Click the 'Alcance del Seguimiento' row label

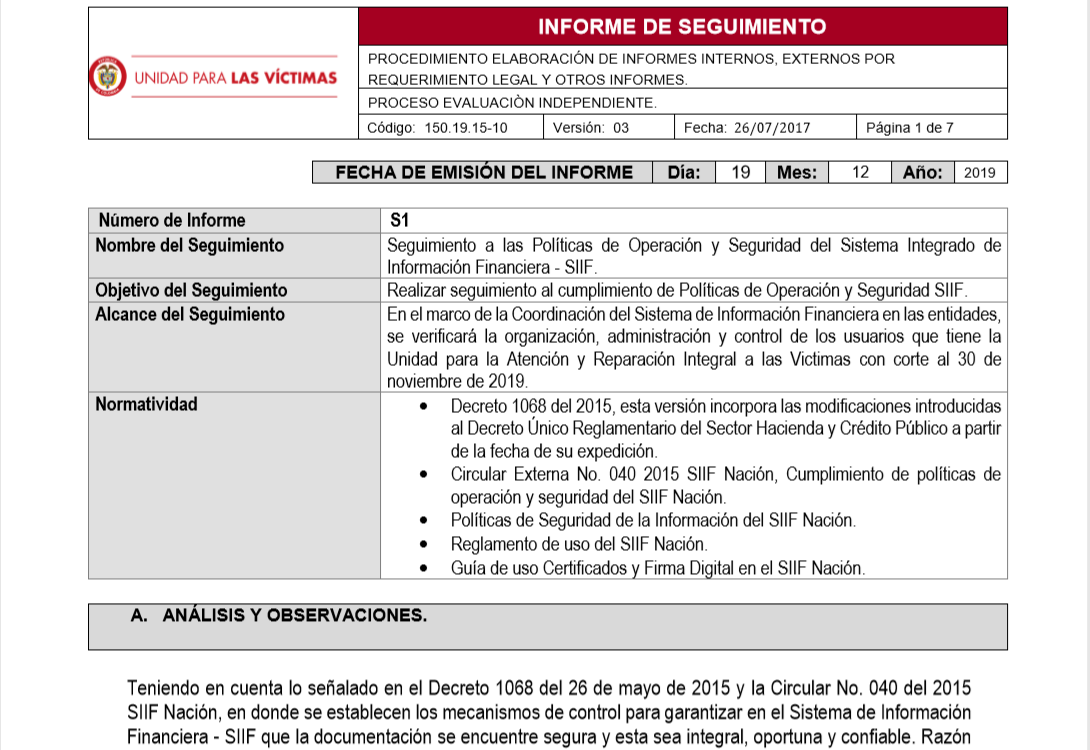tap(190, 314)
